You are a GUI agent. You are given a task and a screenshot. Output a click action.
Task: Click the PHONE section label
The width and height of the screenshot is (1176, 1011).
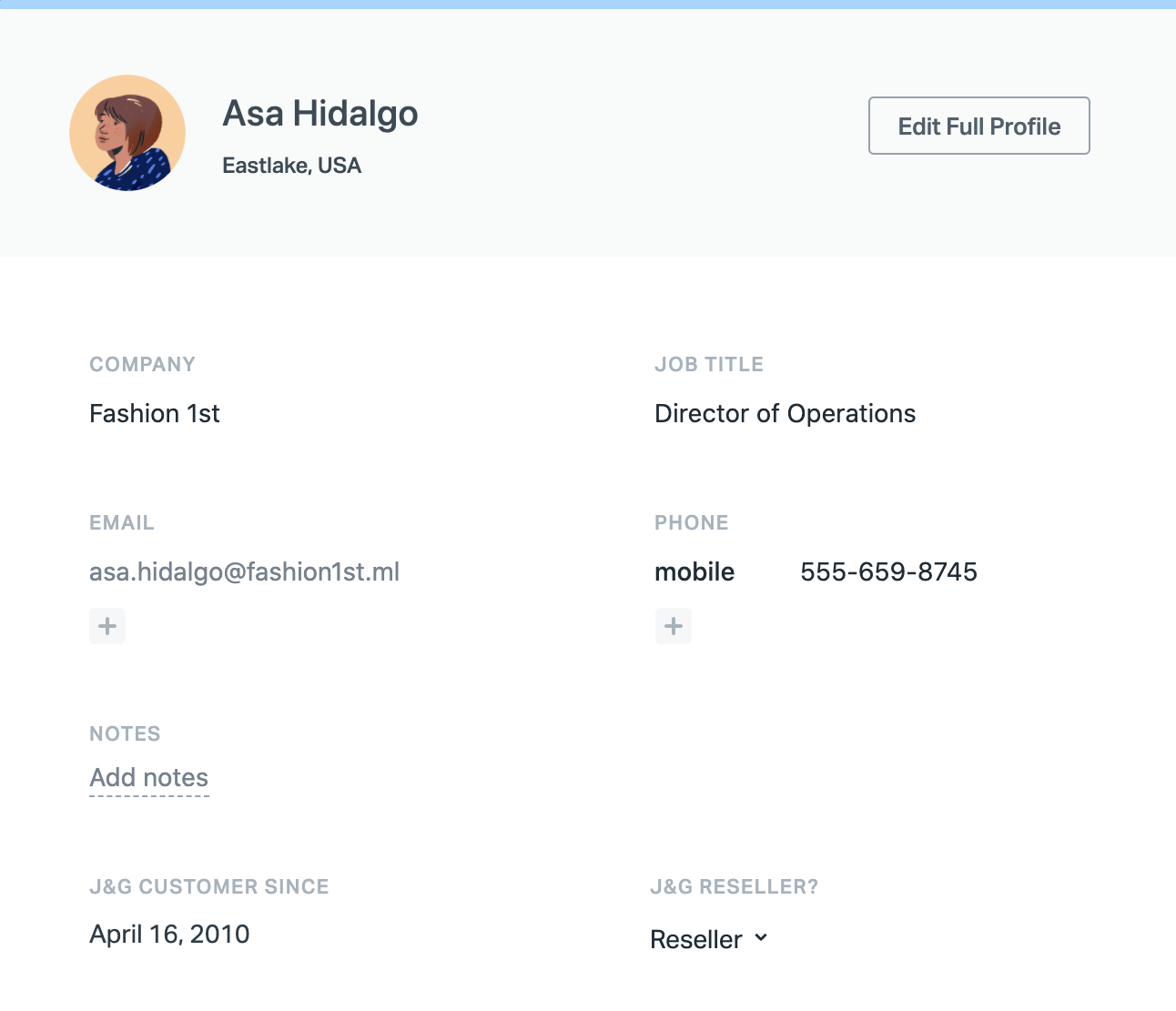691,523
